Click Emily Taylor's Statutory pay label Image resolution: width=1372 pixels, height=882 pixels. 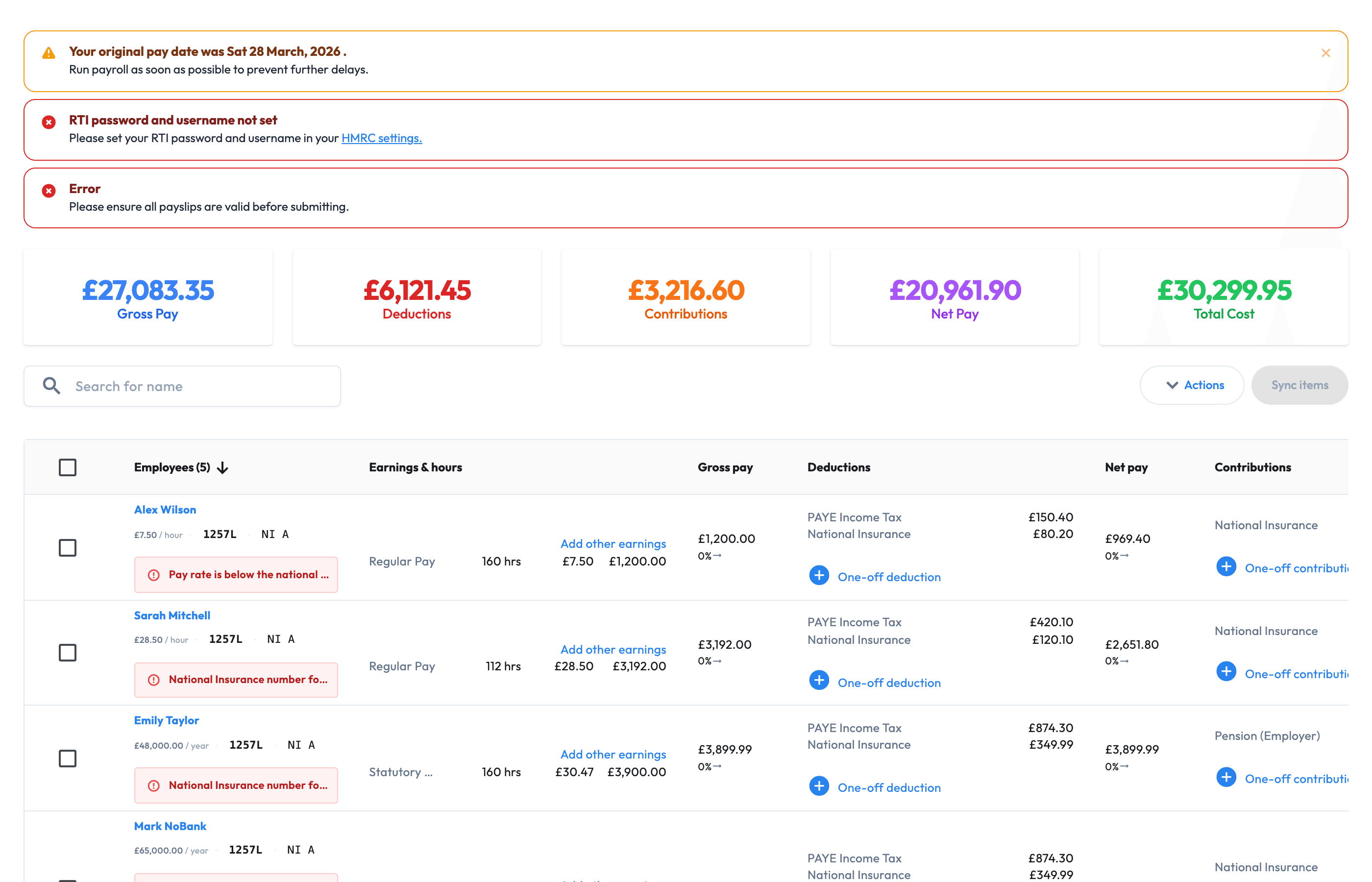tap(400, 772)
